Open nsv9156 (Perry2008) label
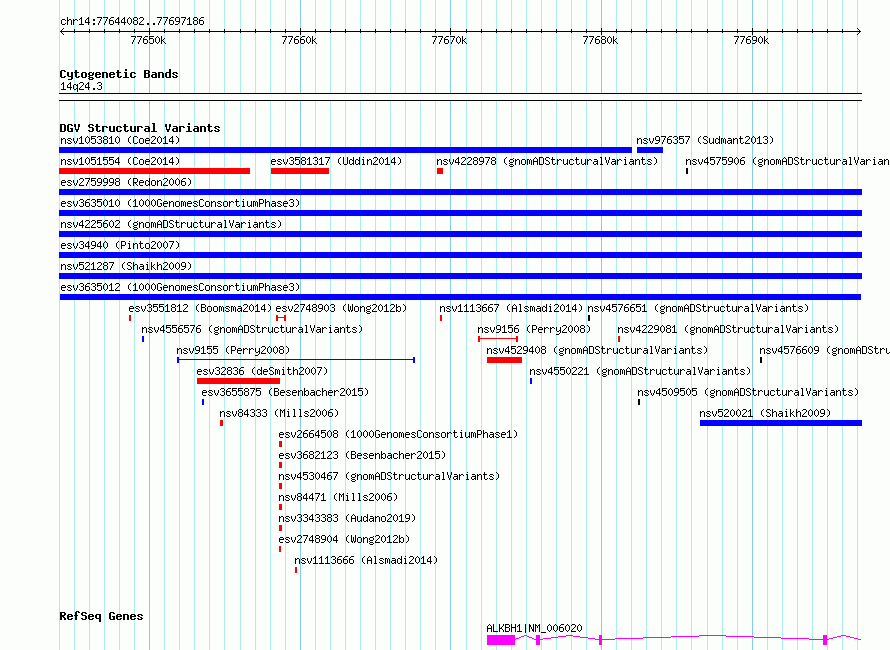 (534, 329)
